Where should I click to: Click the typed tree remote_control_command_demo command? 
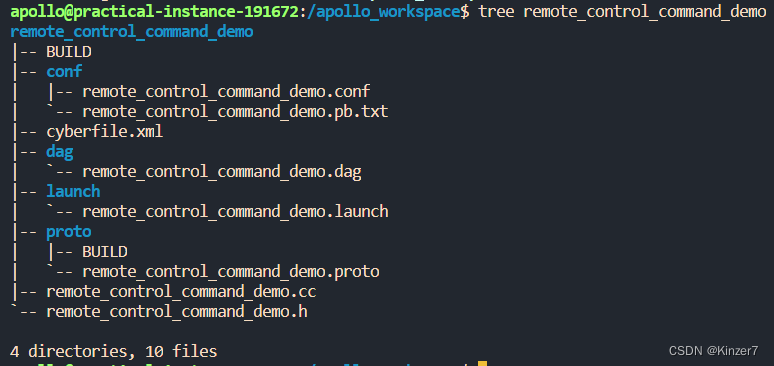click(x=622, y=12)
